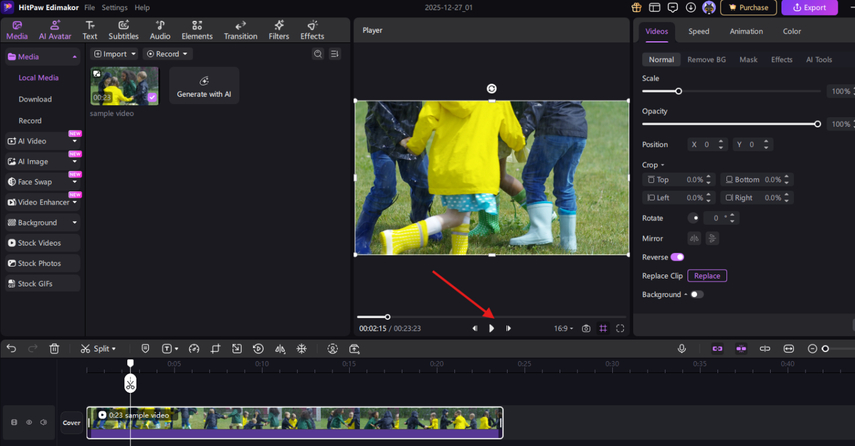Open Stock GIFs

43,284
